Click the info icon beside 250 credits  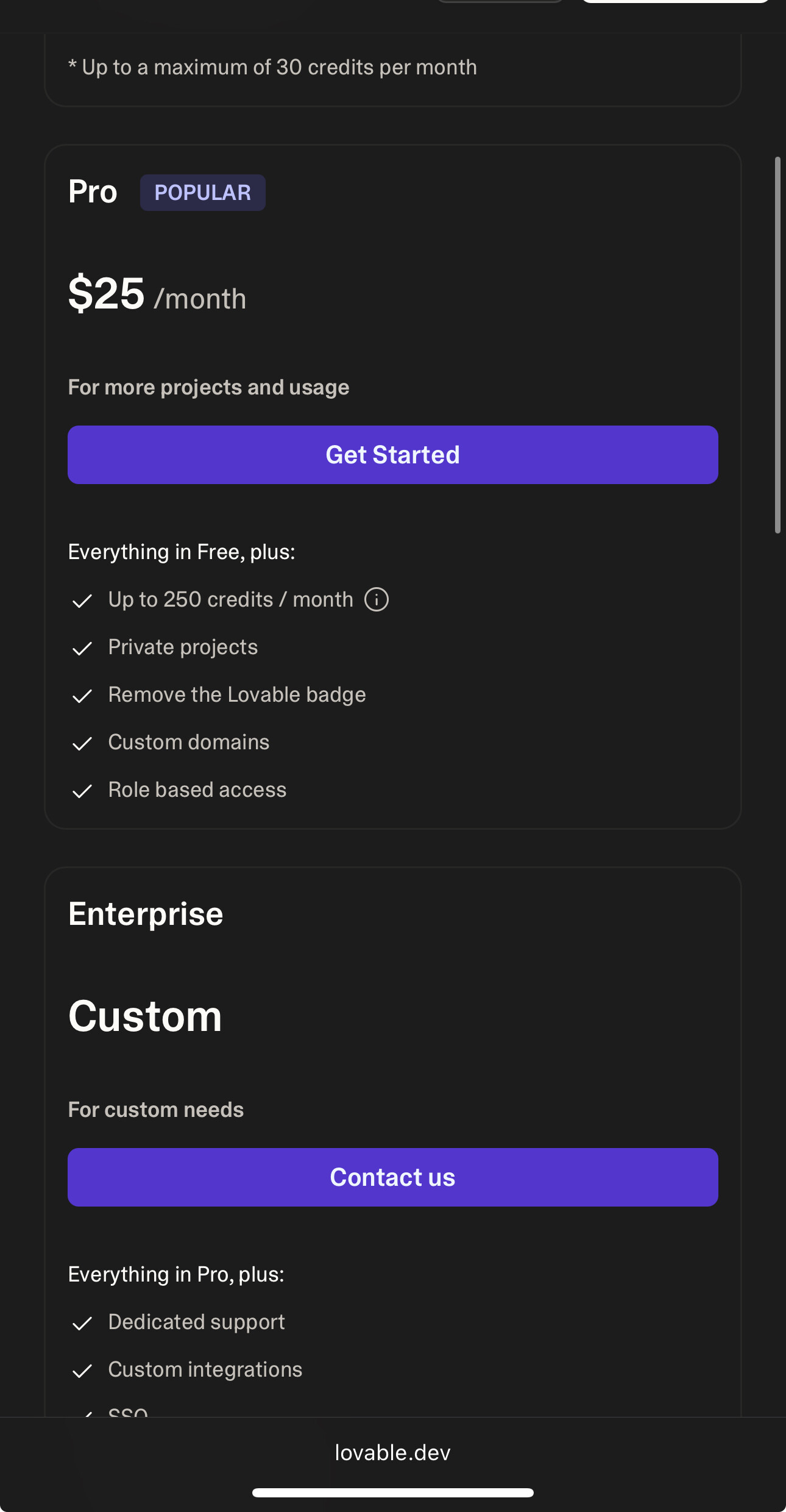pyautogui.click(x=377, y=599)
